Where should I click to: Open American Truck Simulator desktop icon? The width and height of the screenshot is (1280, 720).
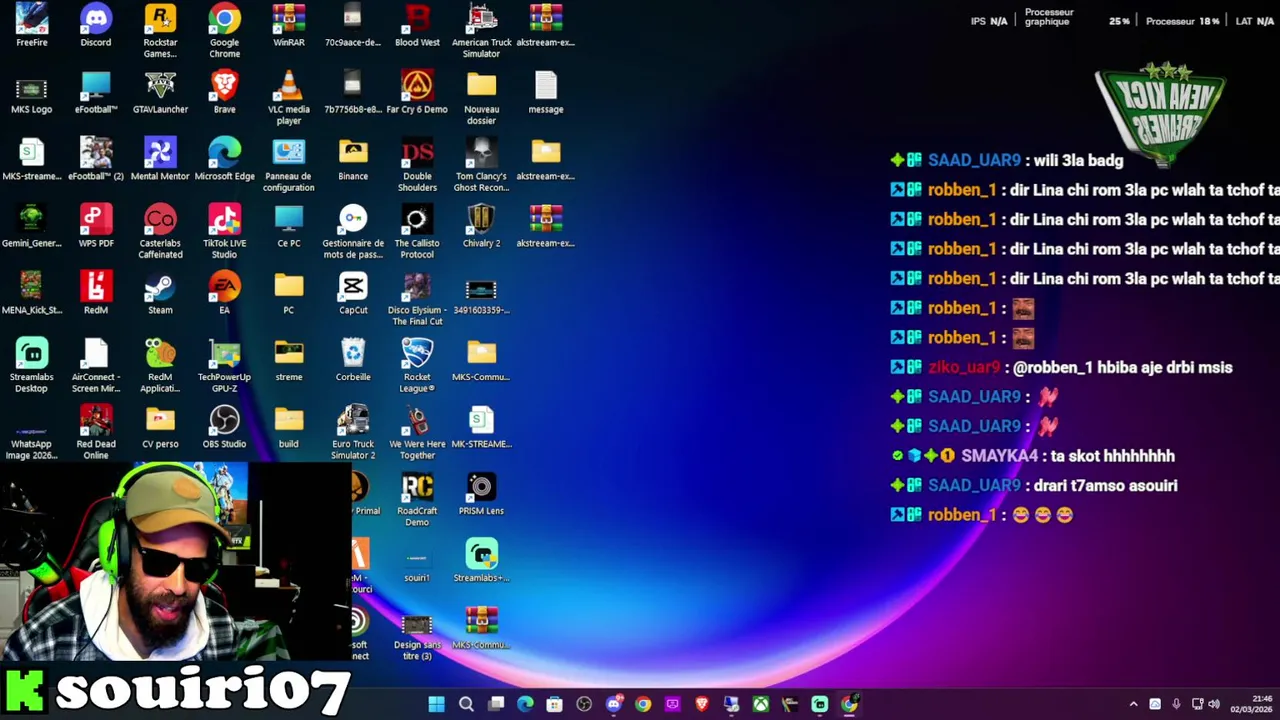481,31
